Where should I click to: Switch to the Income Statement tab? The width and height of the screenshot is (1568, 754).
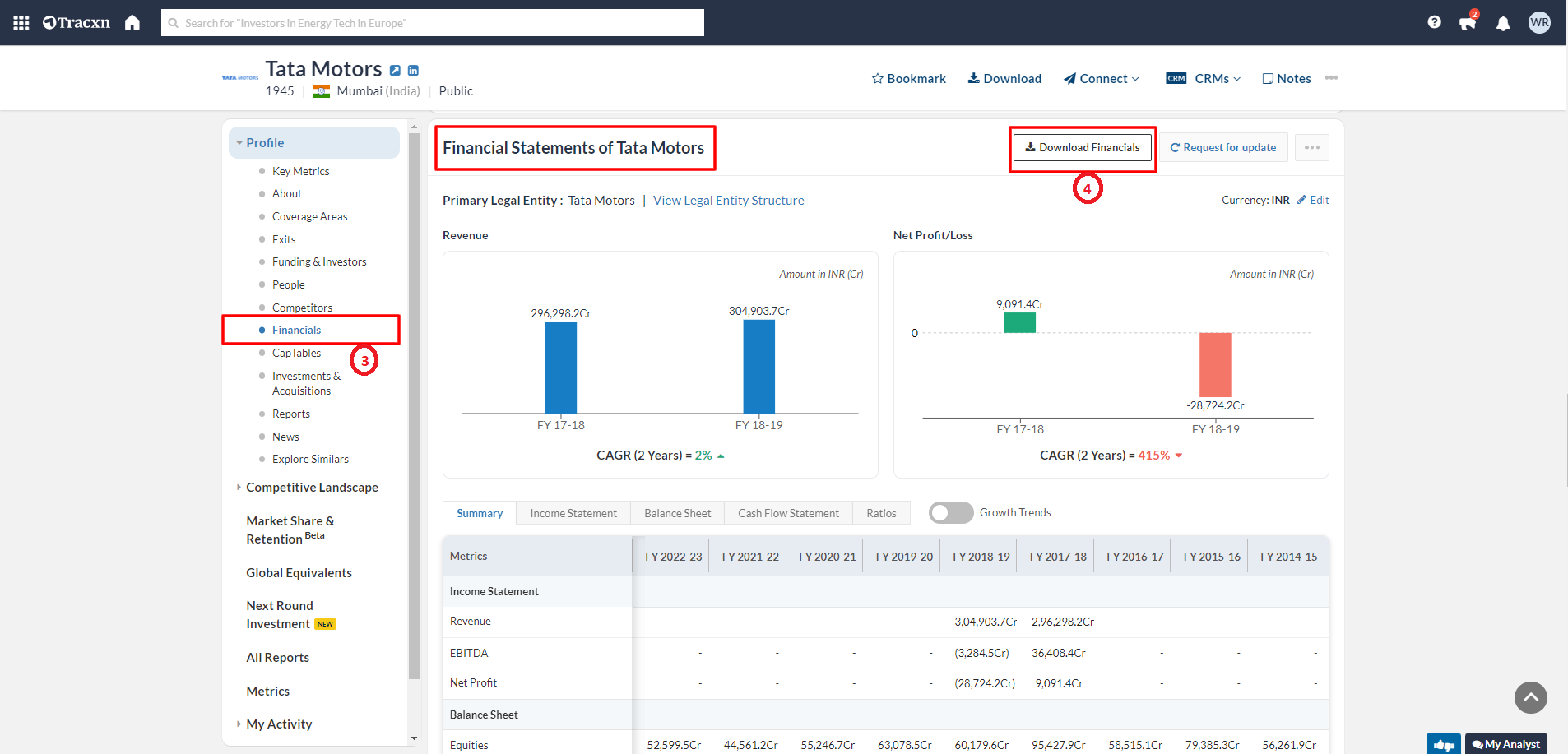tap(573, 513)
